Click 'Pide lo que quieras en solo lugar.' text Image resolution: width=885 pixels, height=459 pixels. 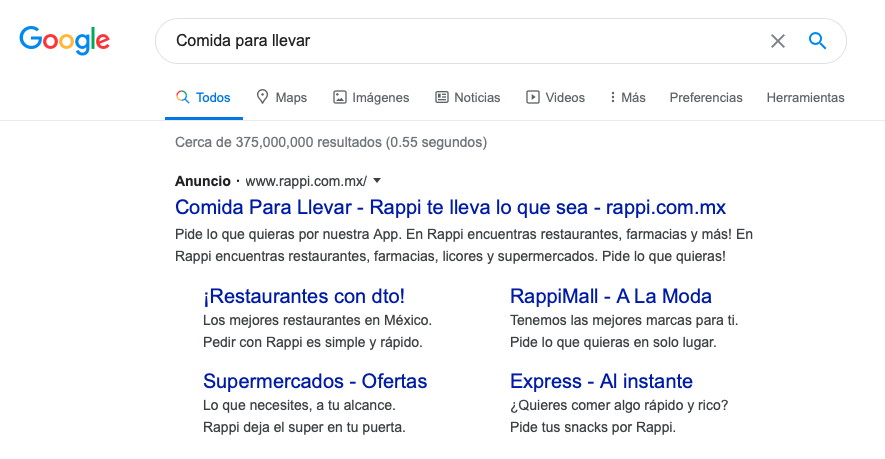[x=614, y=342]
